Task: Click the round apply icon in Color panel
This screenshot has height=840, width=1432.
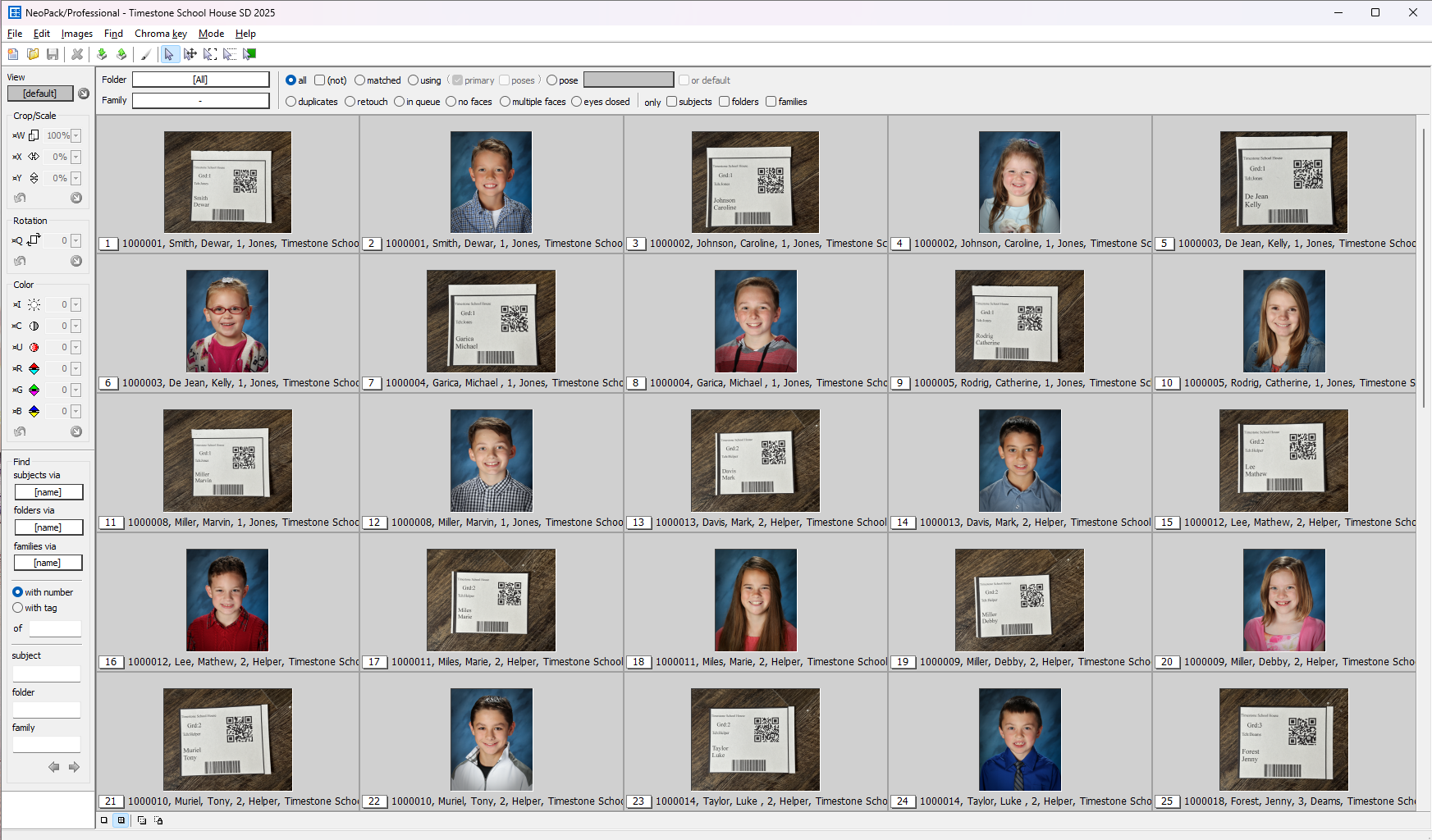Action: tap(76, 431)
